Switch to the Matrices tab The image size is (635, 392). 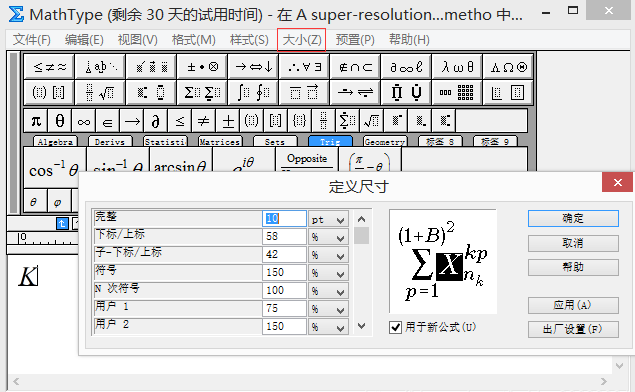coord(220,141)
